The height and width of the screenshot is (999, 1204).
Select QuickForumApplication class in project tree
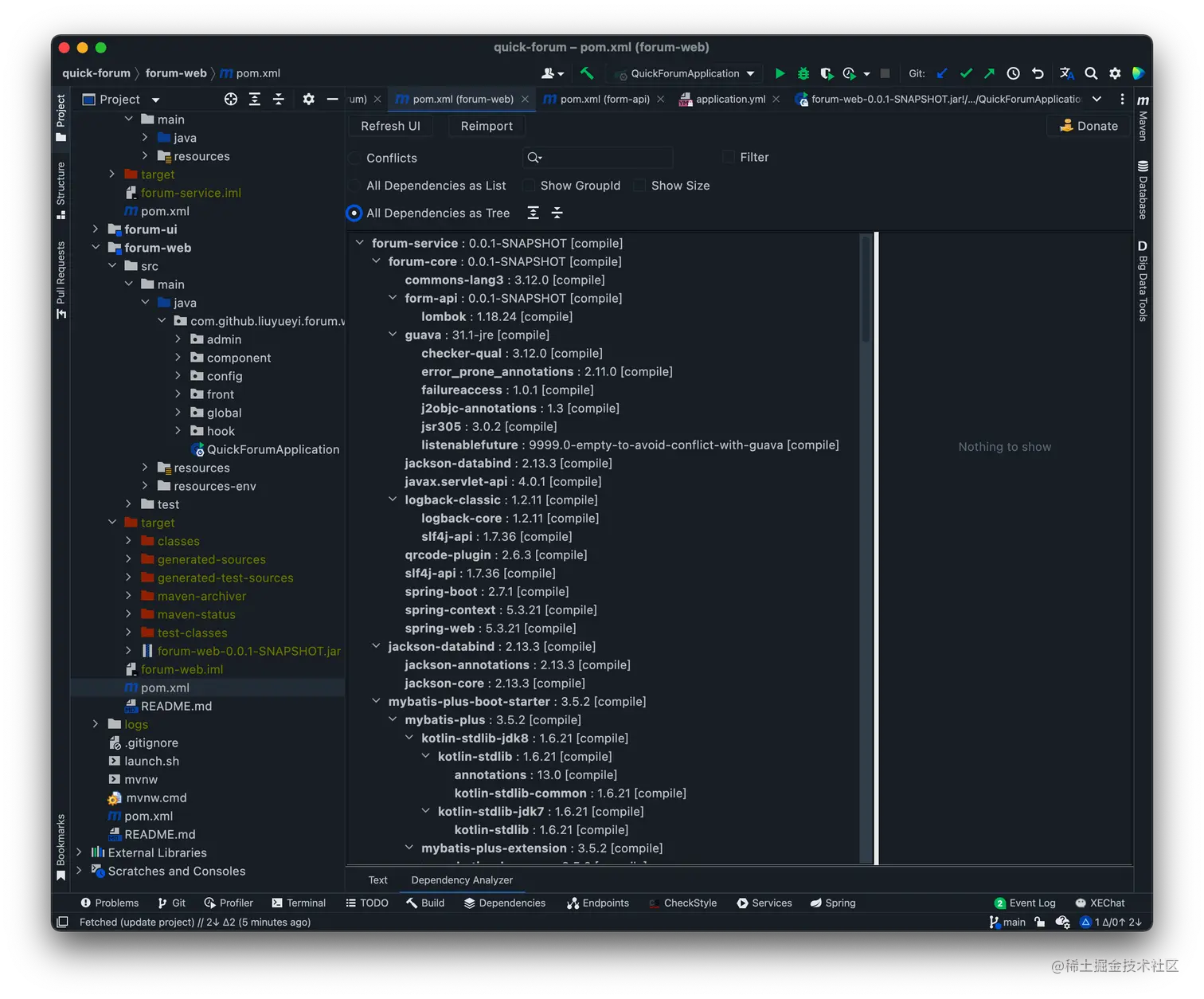[x=265, y=449]
